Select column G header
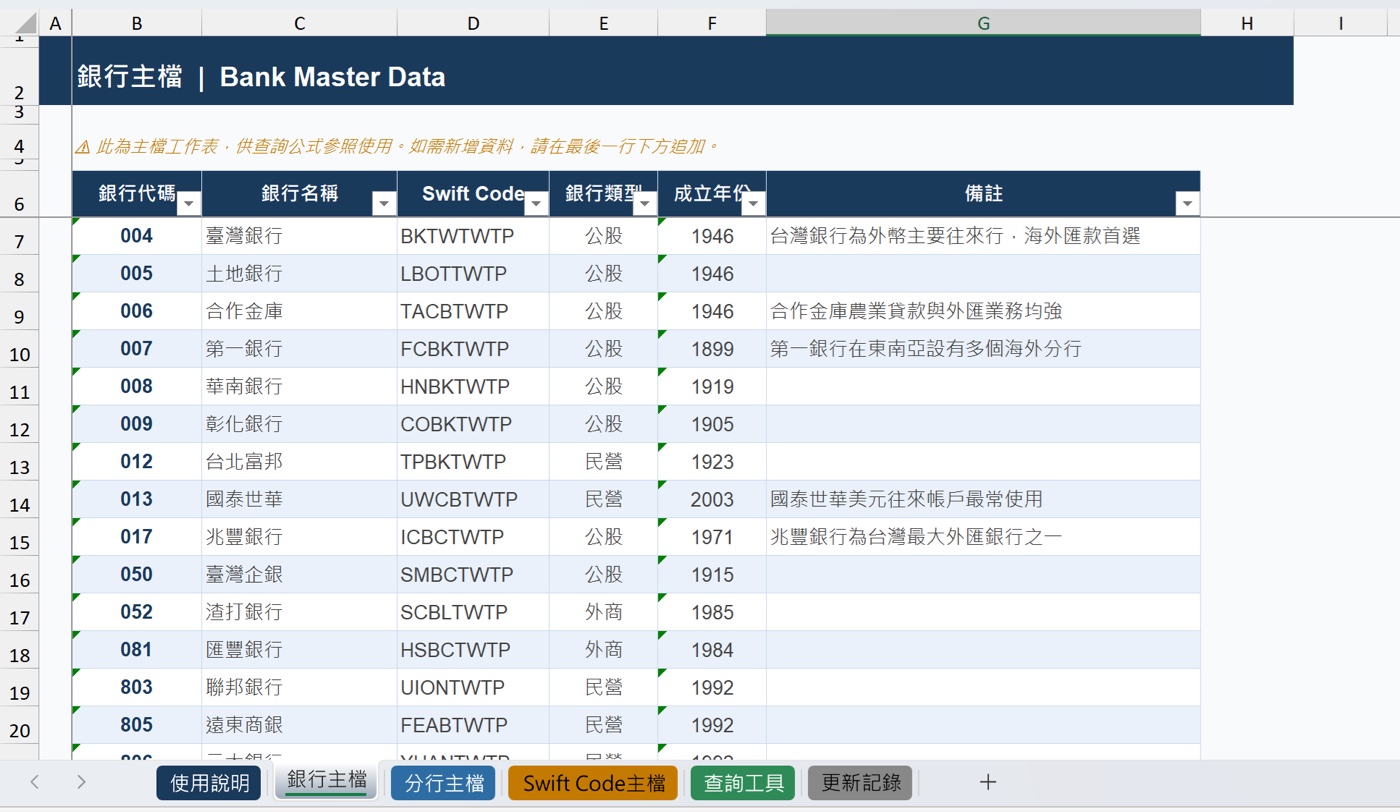 point(983,23)
